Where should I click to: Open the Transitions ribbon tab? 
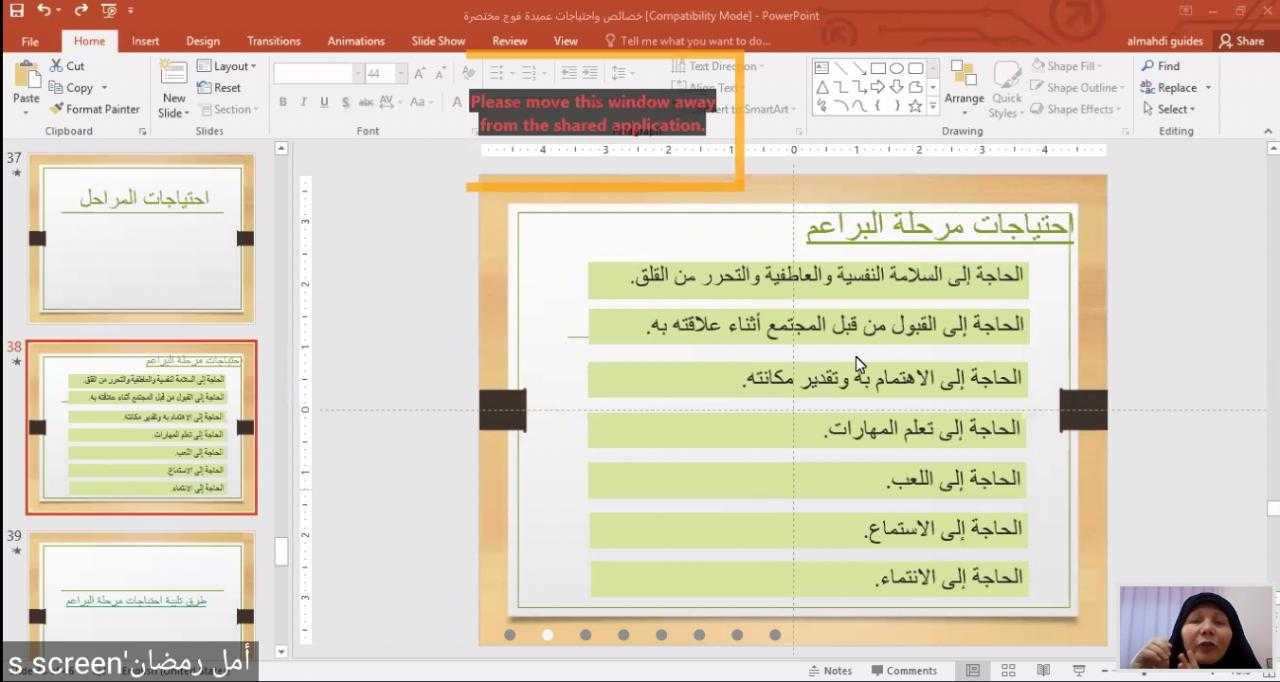[x=273, y=41]
